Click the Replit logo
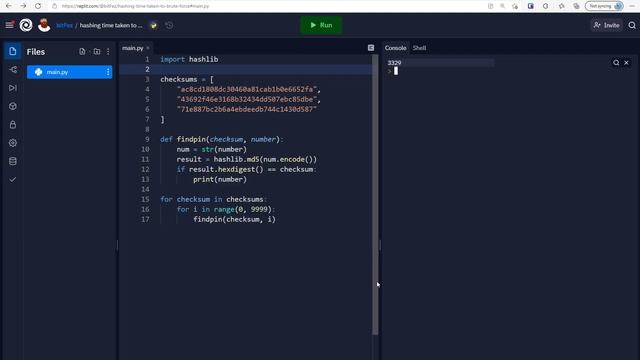The image size is (640, 360). coord(26,25)
